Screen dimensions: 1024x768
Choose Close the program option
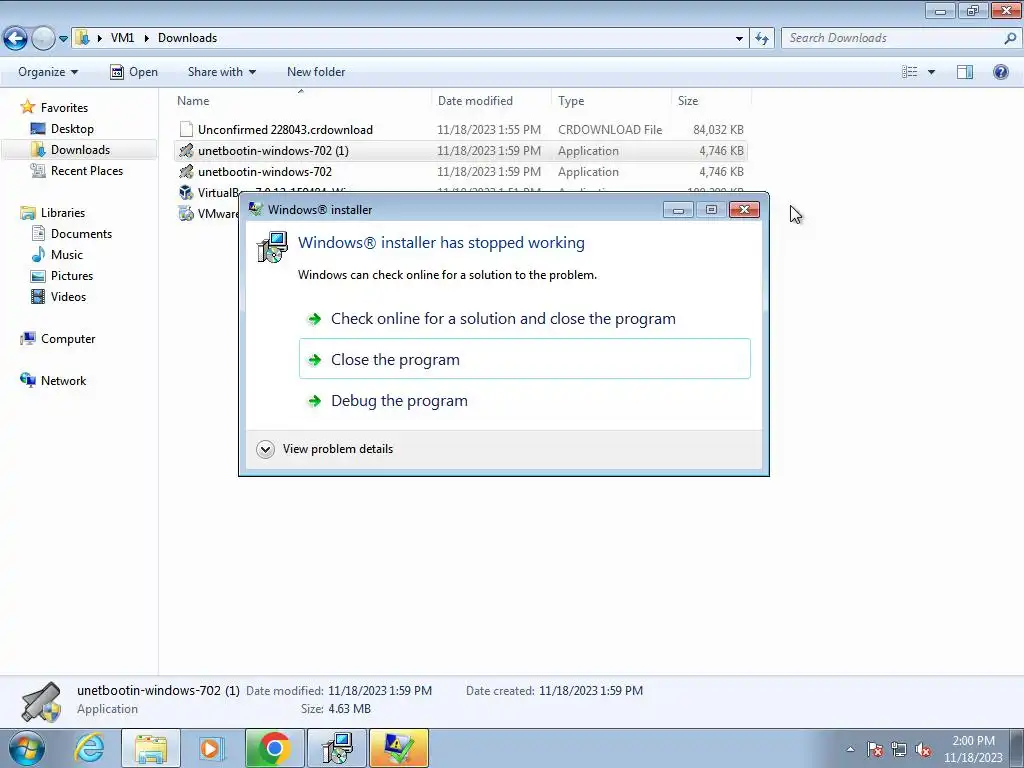tap(524, 359)
